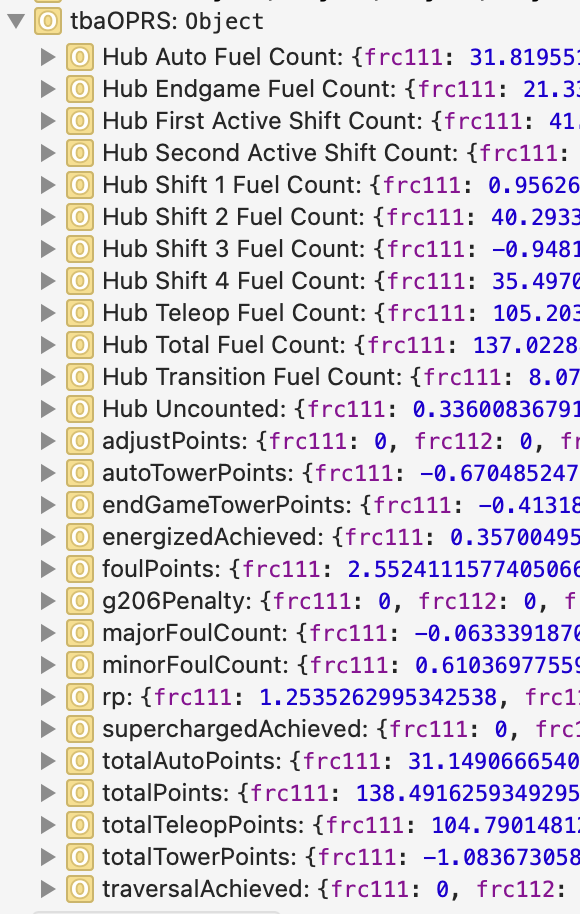Expand the rp object row
This screenshot has height=914, width=580.
[x=48, y=697]
